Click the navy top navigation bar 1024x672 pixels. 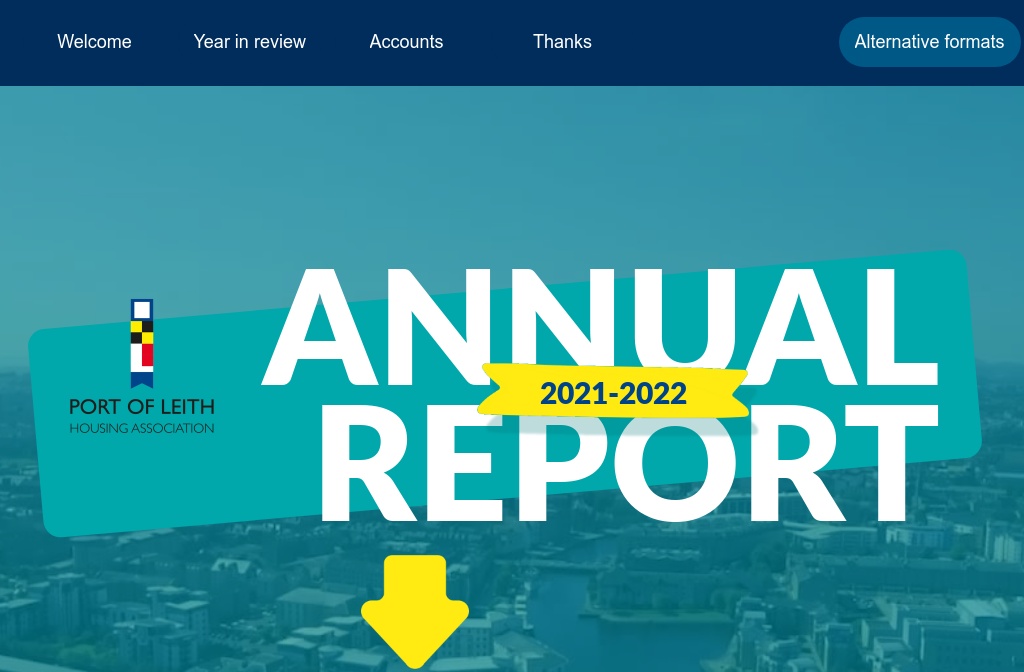[x=700, y=42]
